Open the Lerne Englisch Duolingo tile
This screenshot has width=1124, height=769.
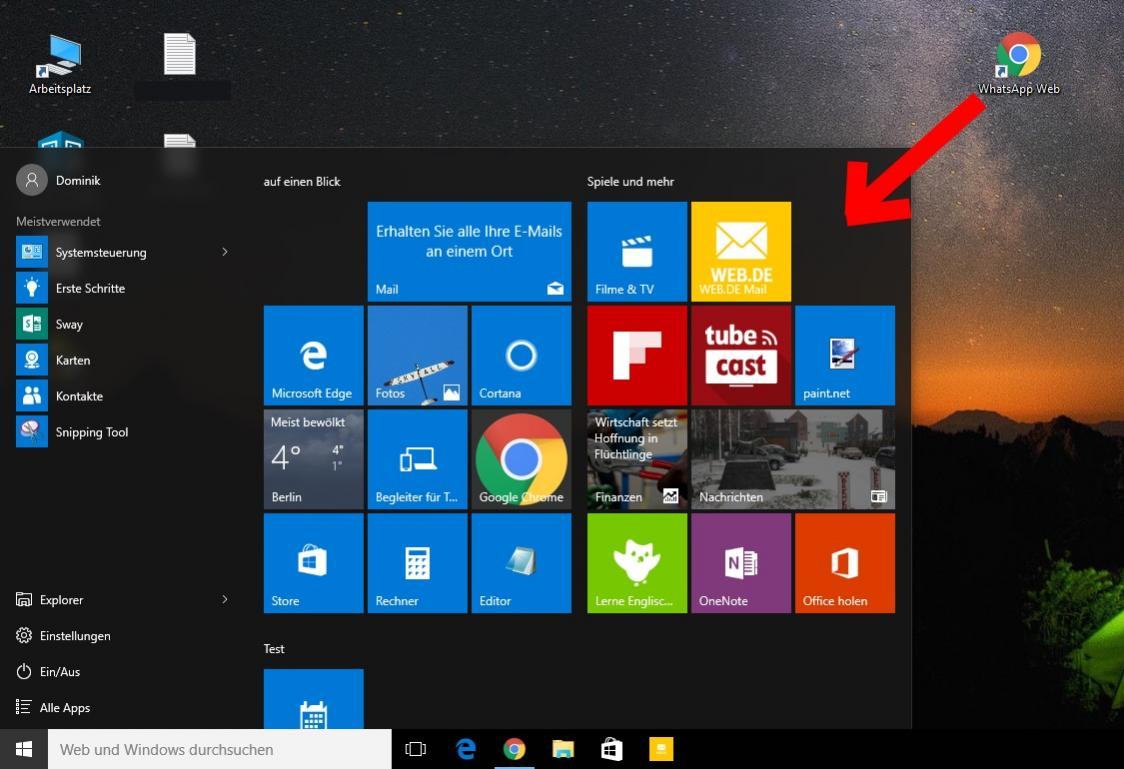637,563
